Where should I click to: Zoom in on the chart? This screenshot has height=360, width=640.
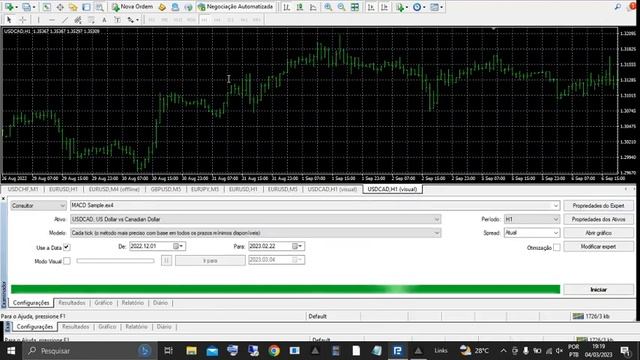[x=328, y=7]
